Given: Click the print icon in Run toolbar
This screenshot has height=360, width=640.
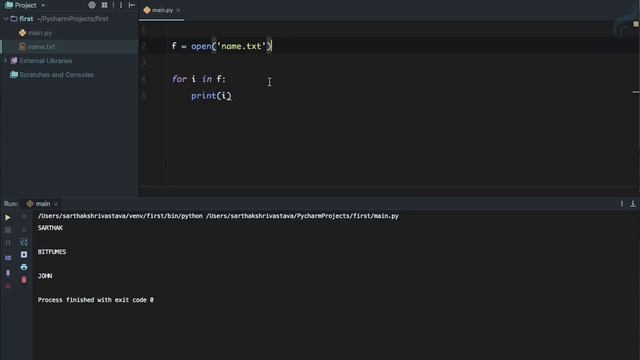Looking at the screenshot, I should (24, 267).
